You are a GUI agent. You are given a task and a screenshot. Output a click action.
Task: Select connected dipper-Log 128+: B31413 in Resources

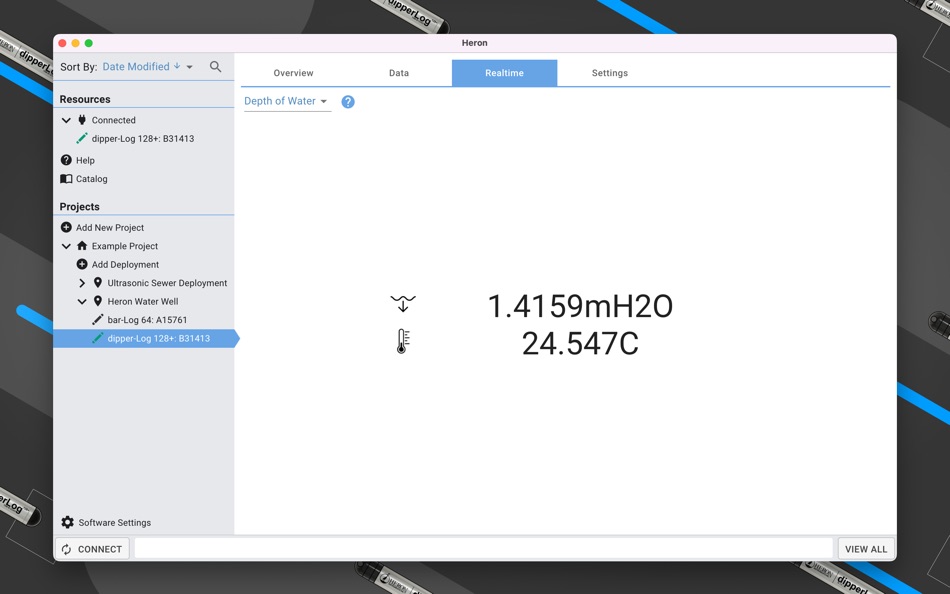tap(143, 138)
